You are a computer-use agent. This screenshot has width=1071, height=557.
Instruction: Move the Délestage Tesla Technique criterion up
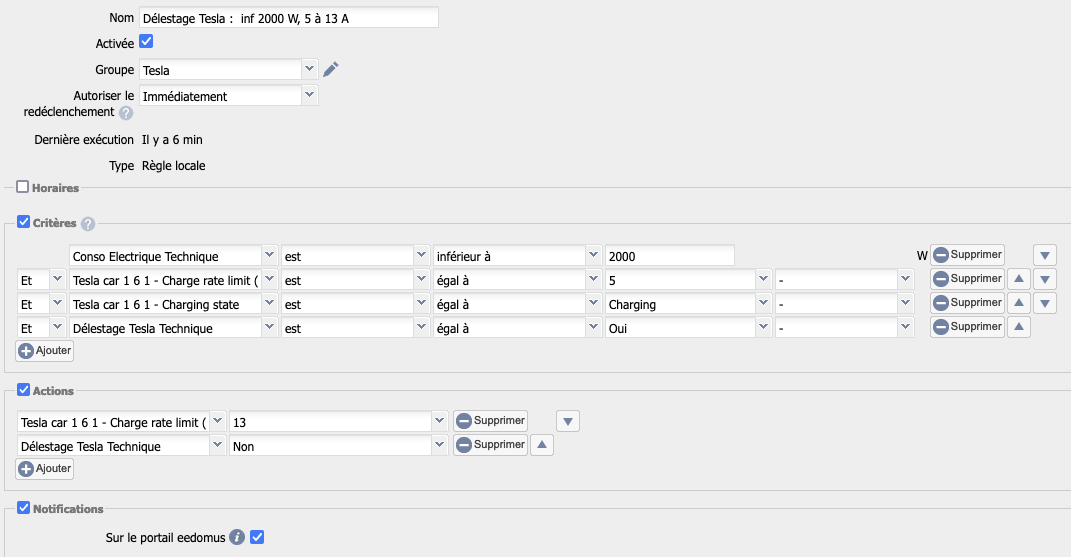pos(1018,327)
